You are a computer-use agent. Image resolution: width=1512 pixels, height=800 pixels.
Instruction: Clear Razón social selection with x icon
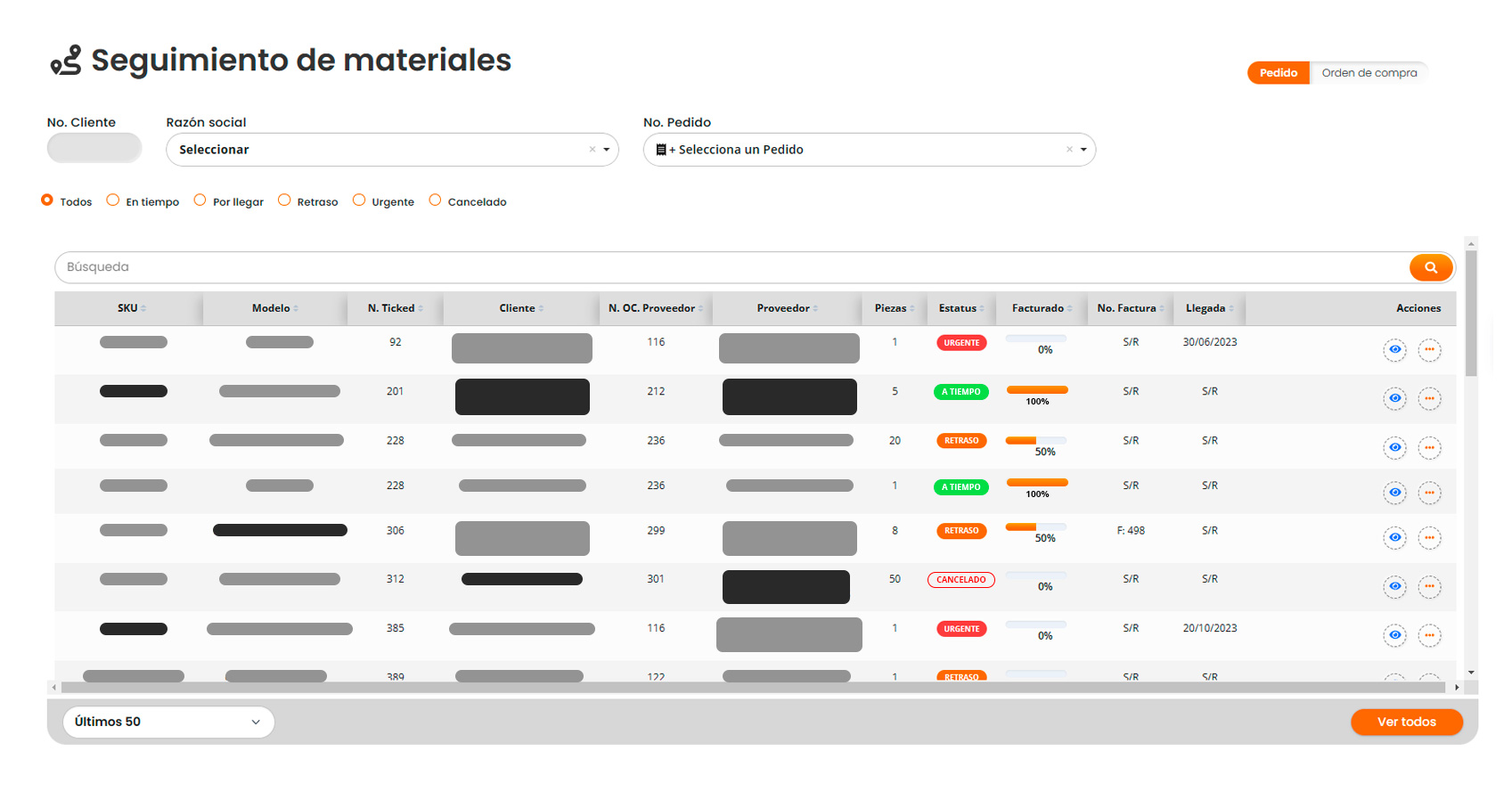[x=592, y=150]
